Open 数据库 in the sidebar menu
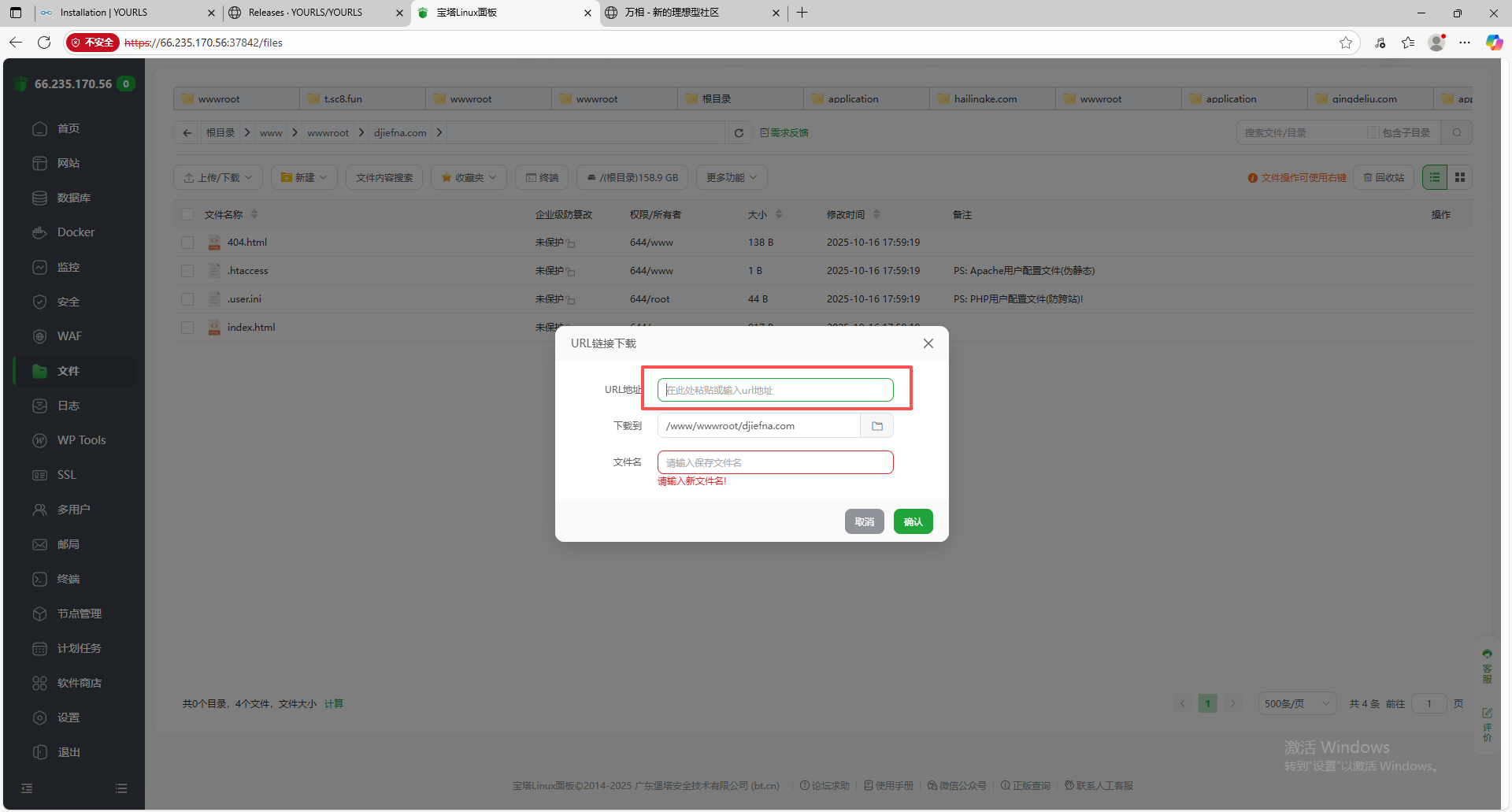The width and height of the screenshot is (1512, 812). click(73, 198)
